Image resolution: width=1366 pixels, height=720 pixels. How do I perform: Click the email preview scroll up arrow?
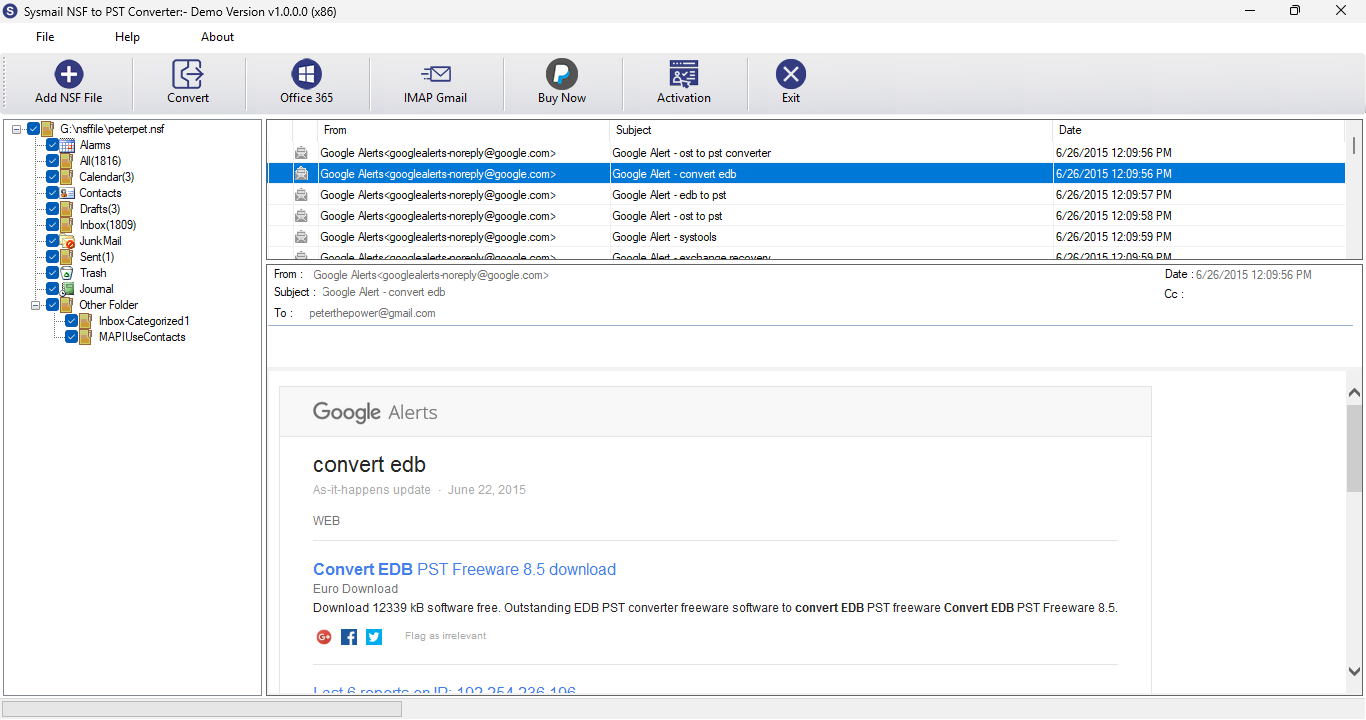click(1355, 393)
